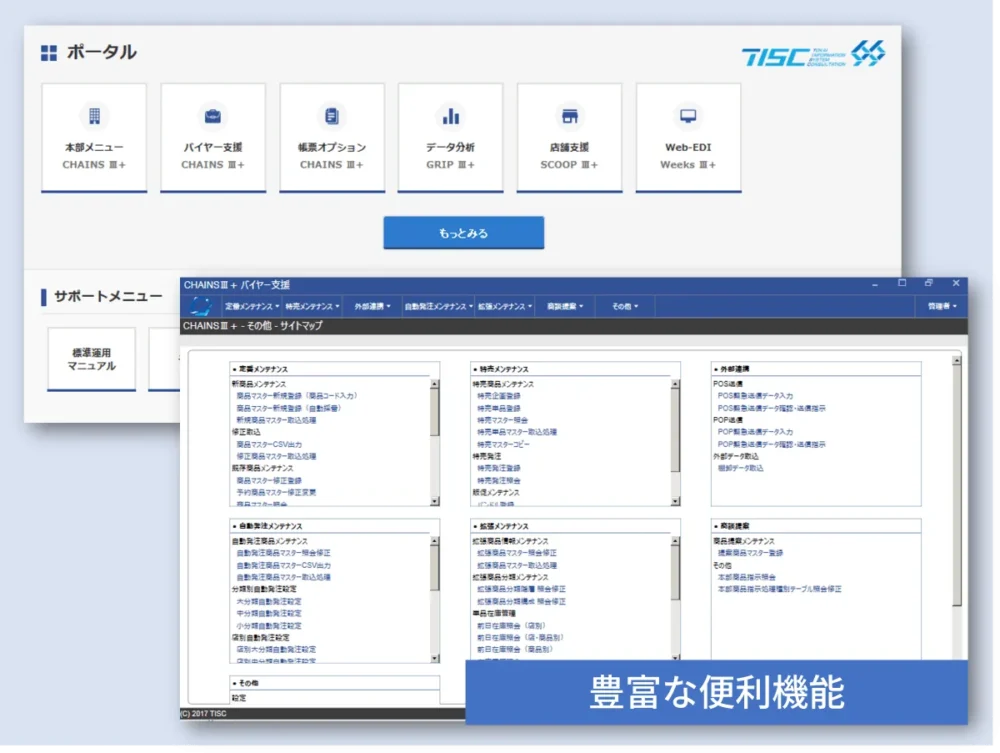This screenshot has width=1000, height=753.
Task: Select the 新規商品マスター取込処理 link
Action: pos(276,420)
